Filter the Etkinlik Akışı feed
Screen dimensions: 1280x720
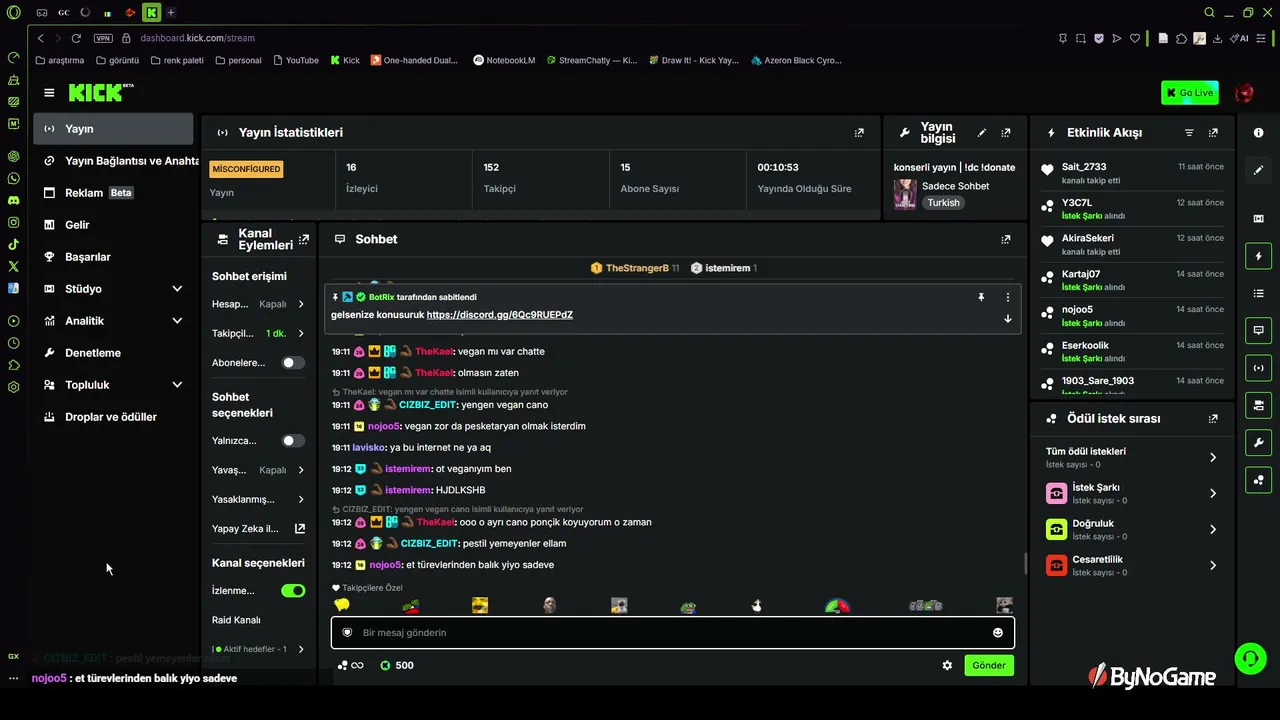click(x=1189, y=133)
